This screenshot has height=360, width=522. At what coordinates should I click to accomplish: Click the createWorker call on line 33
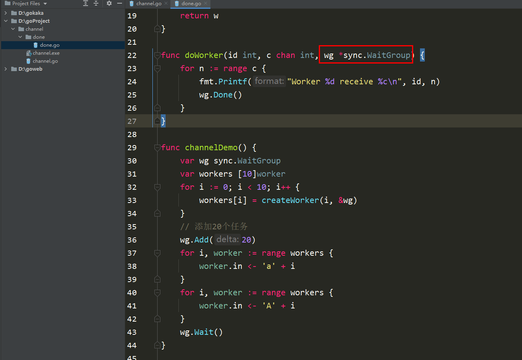pyautogui.click(x=290, y=200)
